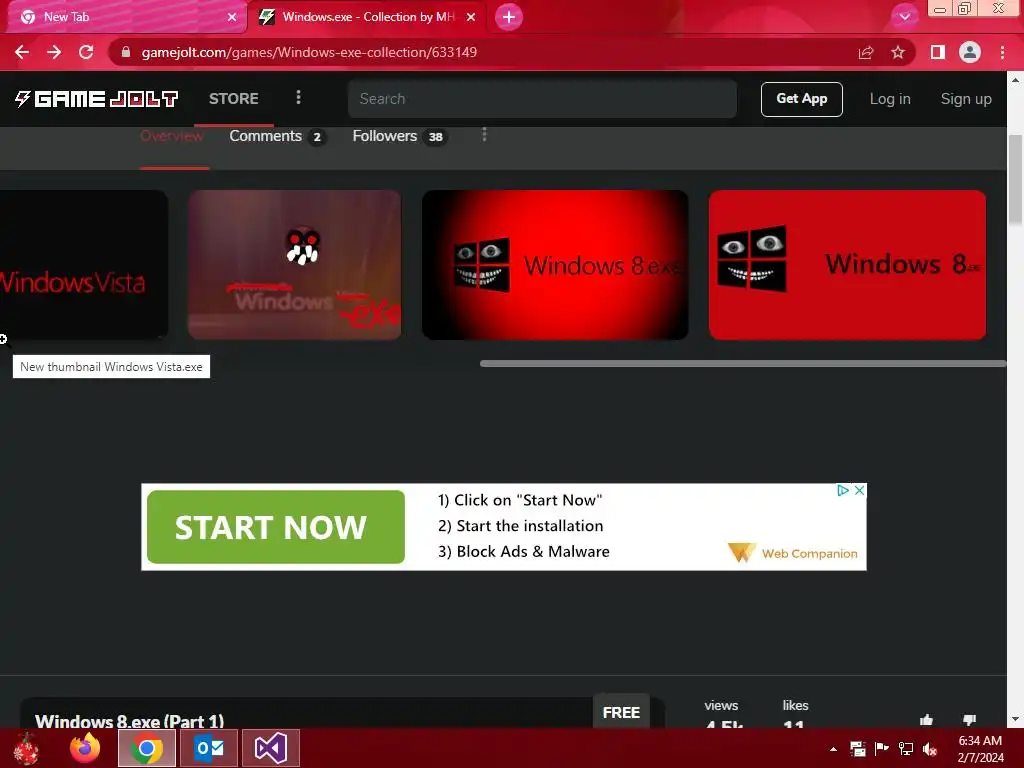Click the Log in link
Image resolution: width=1024 pixels, height=768 pixels.
(x=889, y=99)
